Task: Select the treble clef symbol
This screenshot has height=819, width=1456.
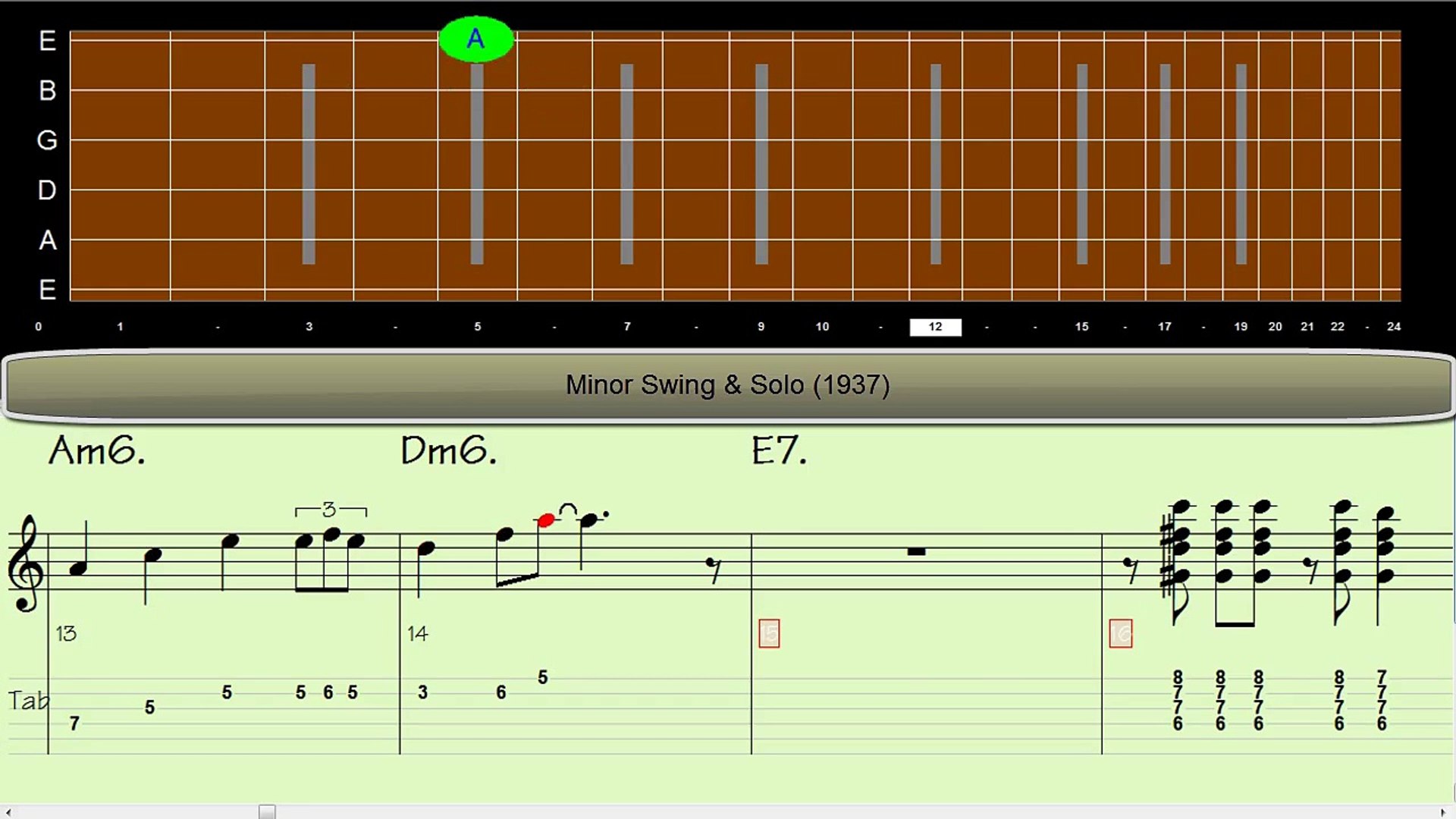Action: 27,563
